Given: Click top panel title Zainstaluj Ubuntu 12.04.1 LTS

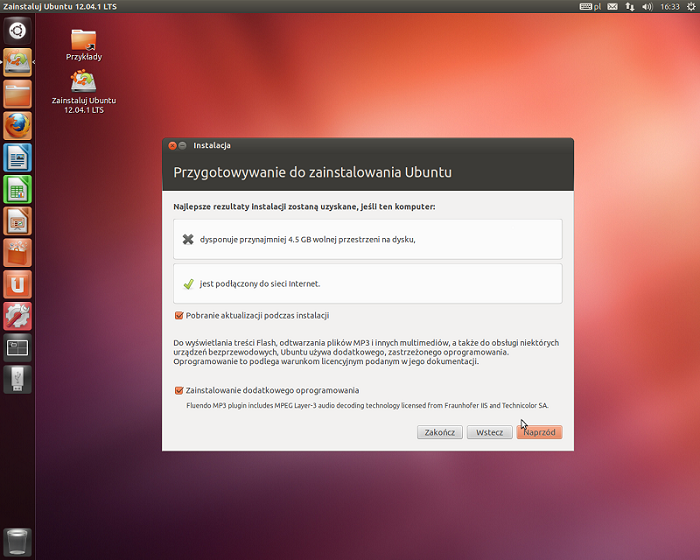Looking at the screenshot, I should click(60, 7).
